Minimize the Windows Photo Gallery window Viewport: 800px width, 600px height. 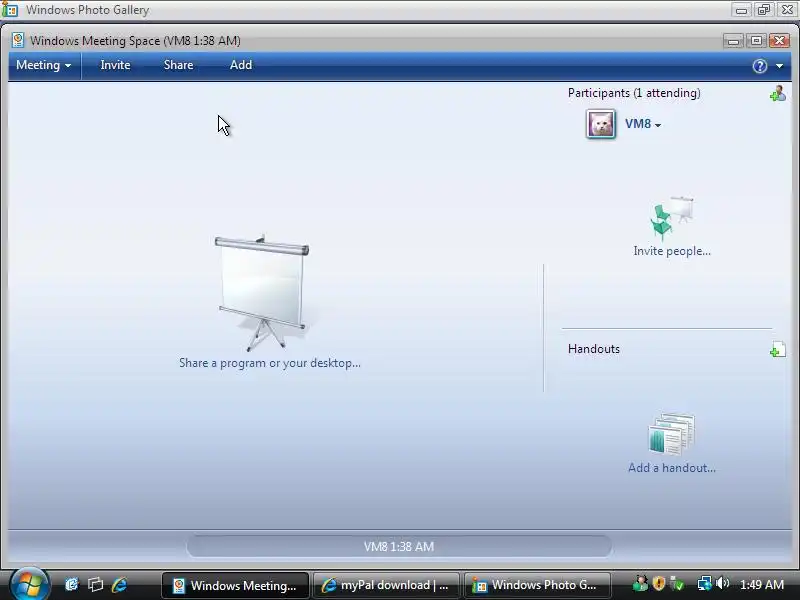coord(741,10)
